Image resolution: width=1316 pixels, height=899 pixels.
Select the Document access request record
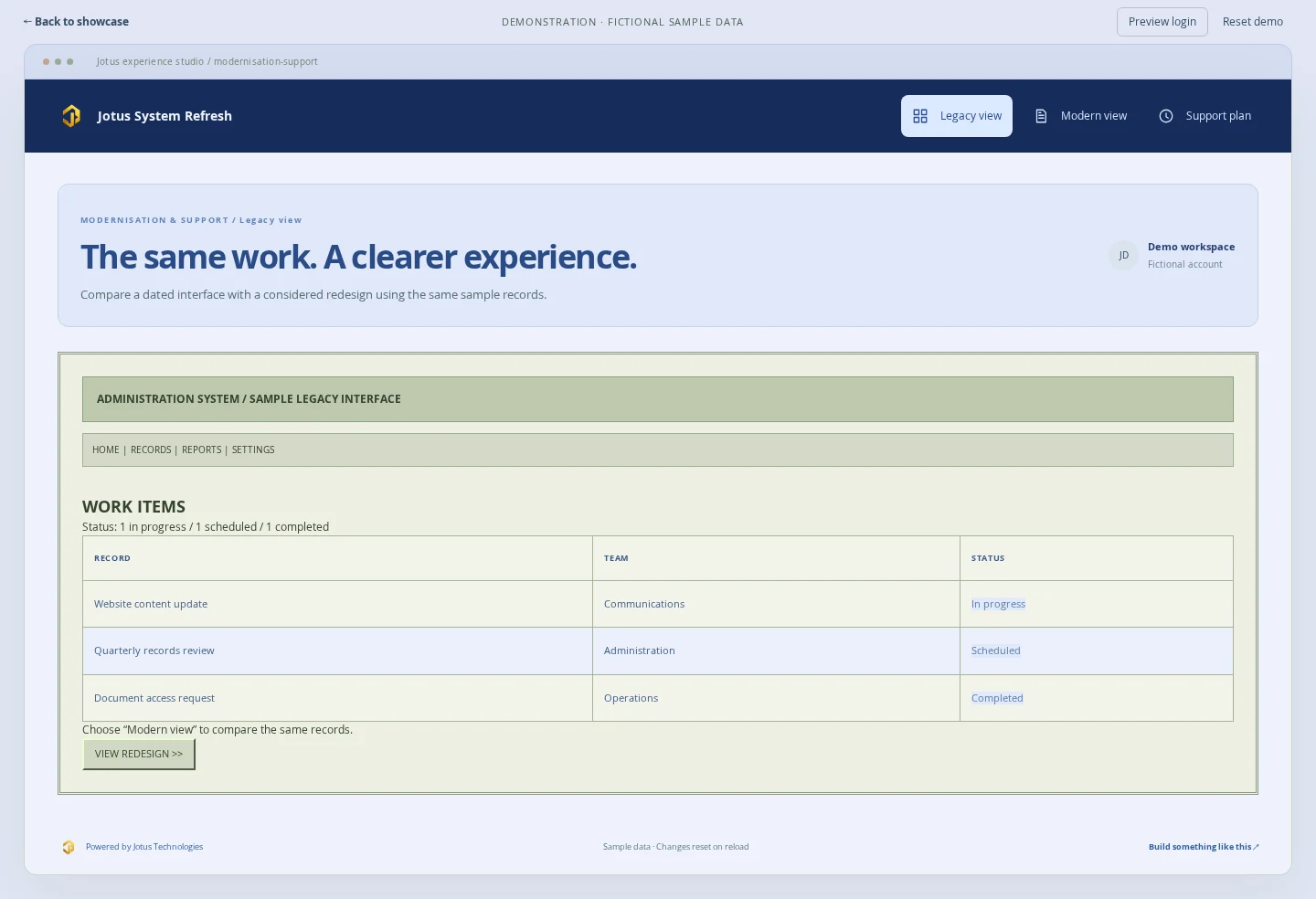pos(154,698)
